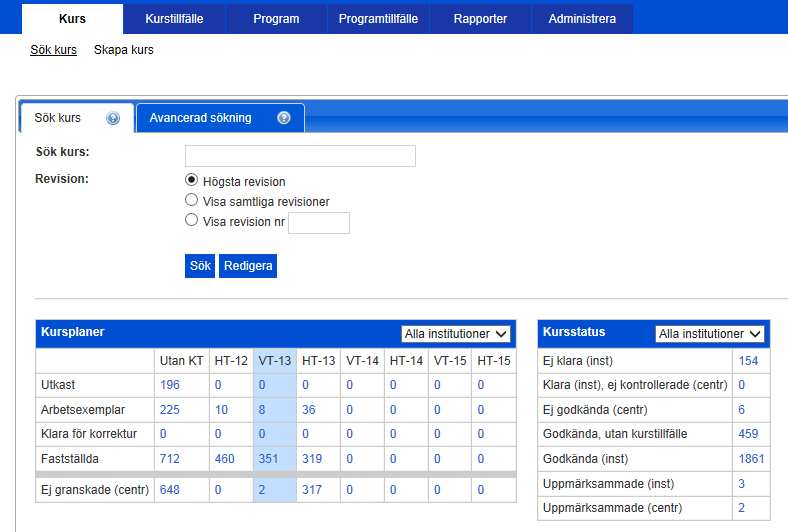Open Uppmärksammade (centr) count 2
Viewport: 788px width, 532px height.
[742, 507]
